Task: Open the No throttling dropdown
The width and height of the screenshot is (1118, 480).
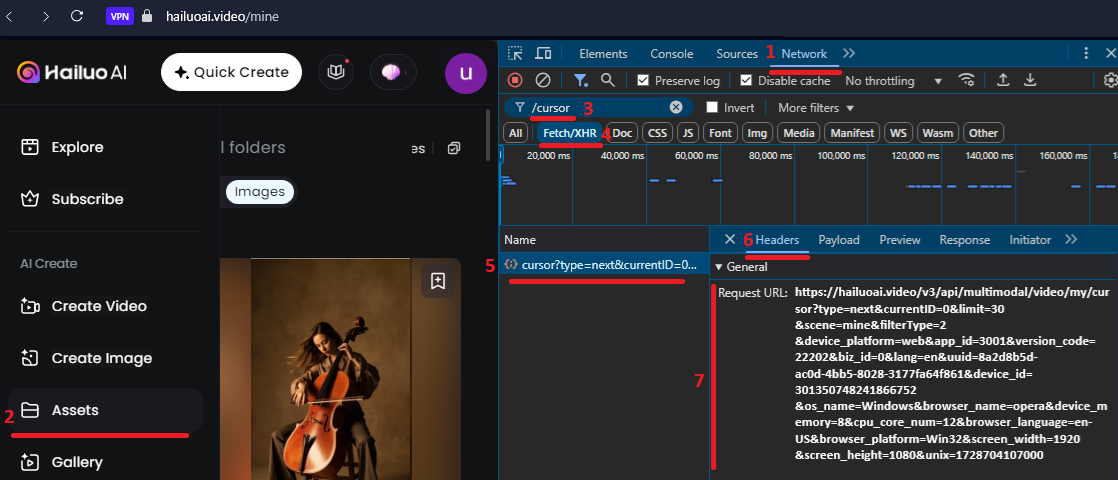Action: [893, 81]
